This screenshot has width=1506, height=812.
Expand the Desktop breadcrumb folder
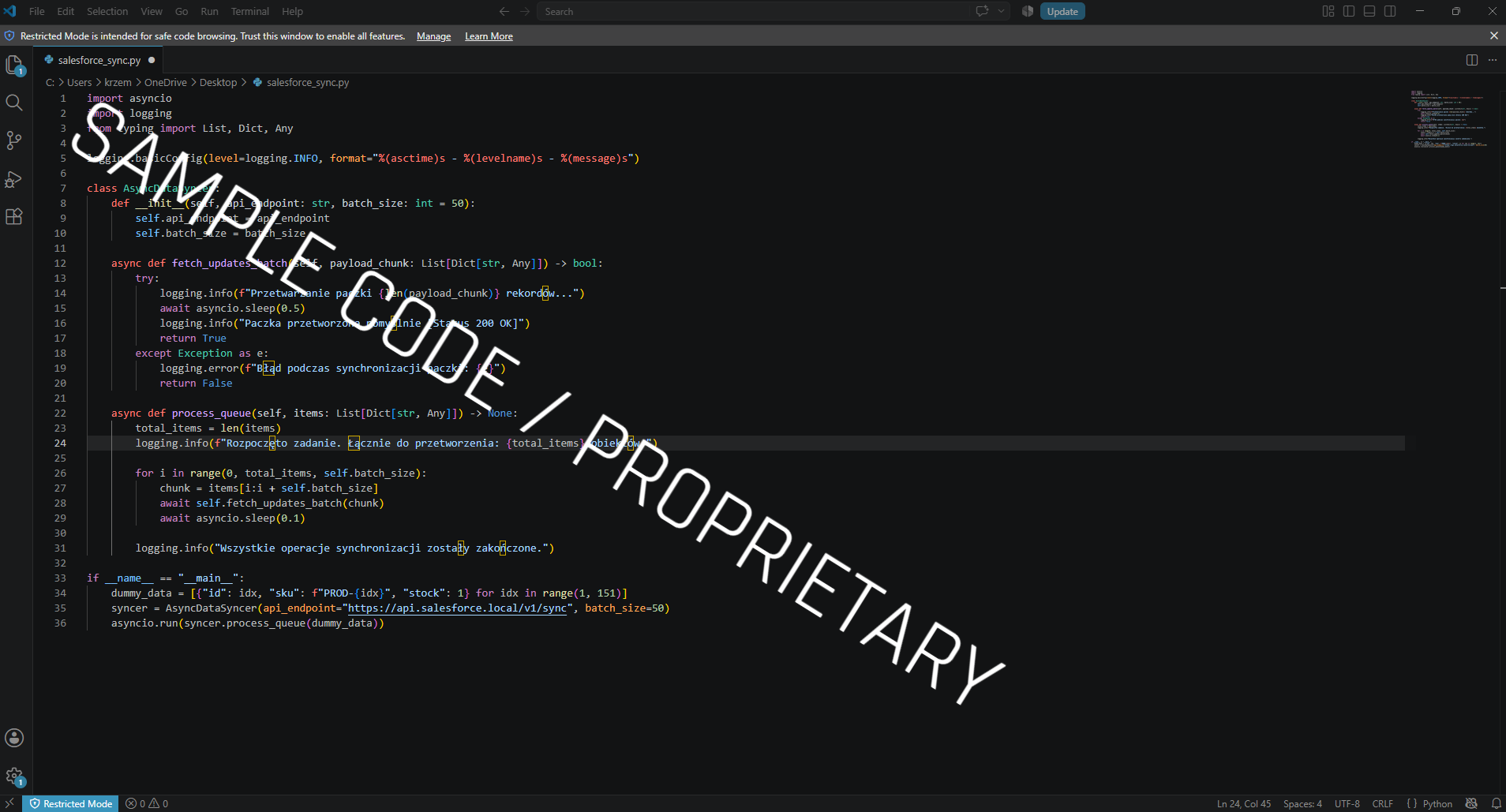[x=218, y=82]
